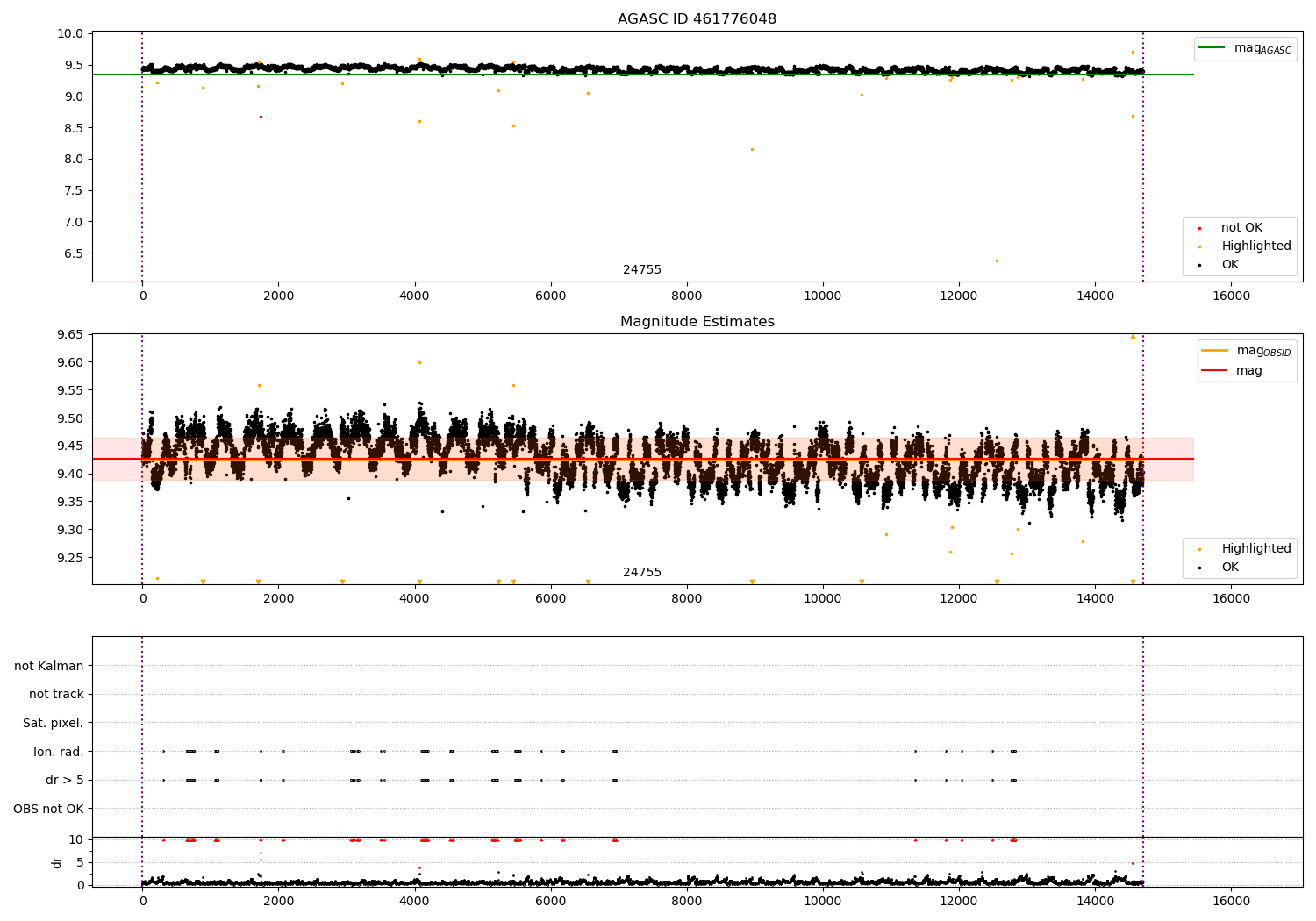Image resolution: width=1316 pixels, height=921 pixels.
Task: Click the green line sample in the mag AGASC legend
Action: click(x=1212, y=48)
